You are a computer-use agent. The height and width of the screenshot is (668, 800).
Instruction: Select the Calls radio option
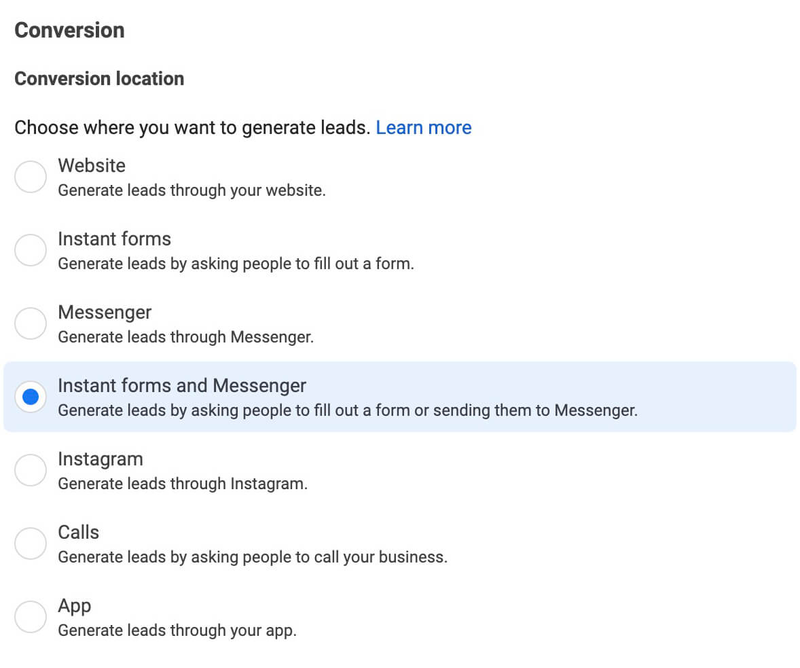pos(31,543)
